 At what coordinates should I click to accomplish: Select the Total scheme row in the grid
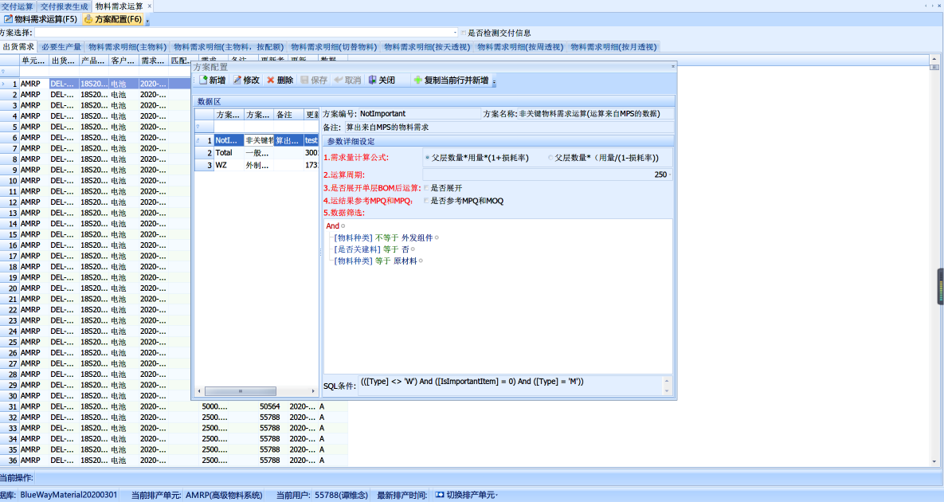tap(224, 153)
